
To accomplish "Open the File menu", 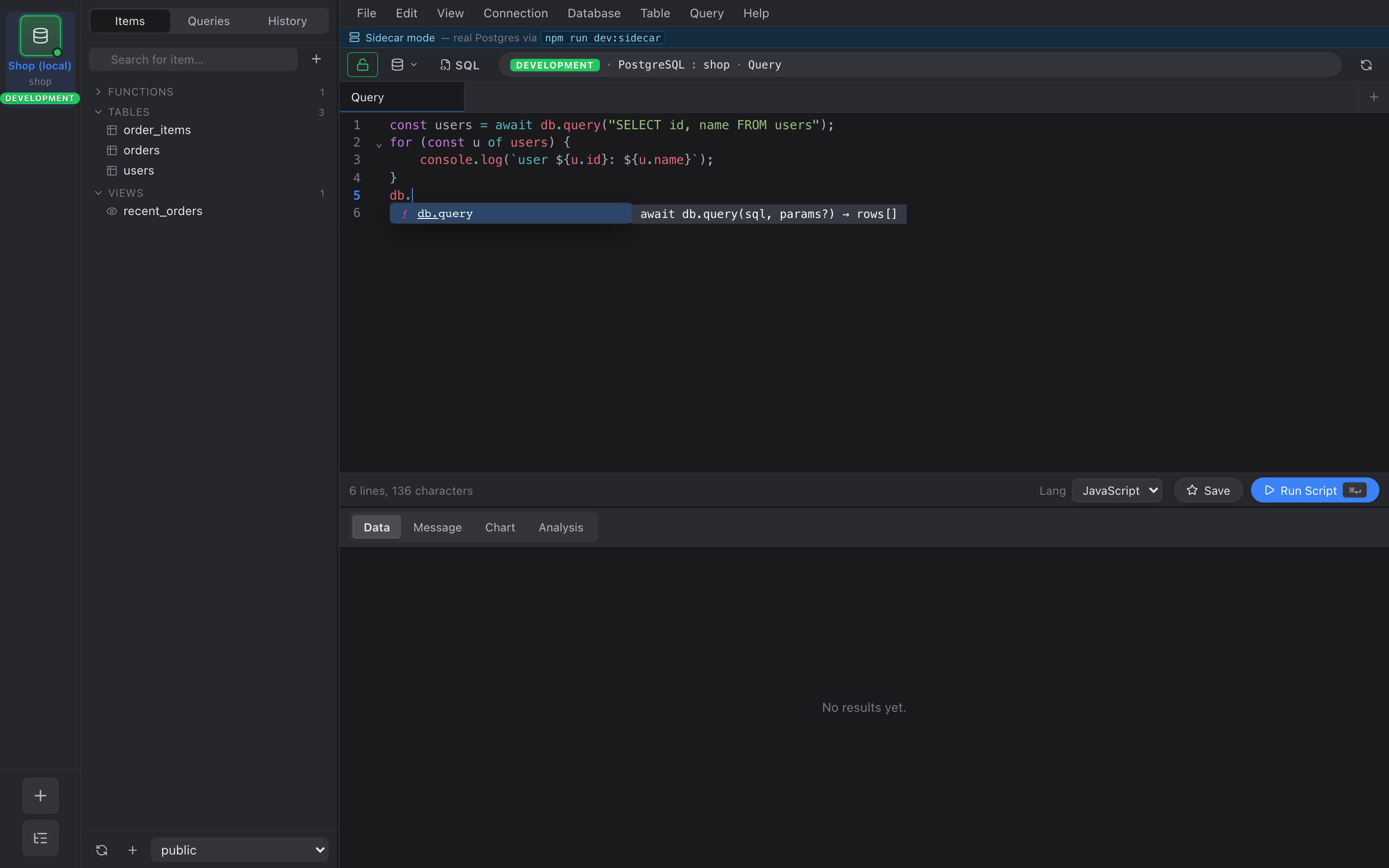I will point(366,13).
